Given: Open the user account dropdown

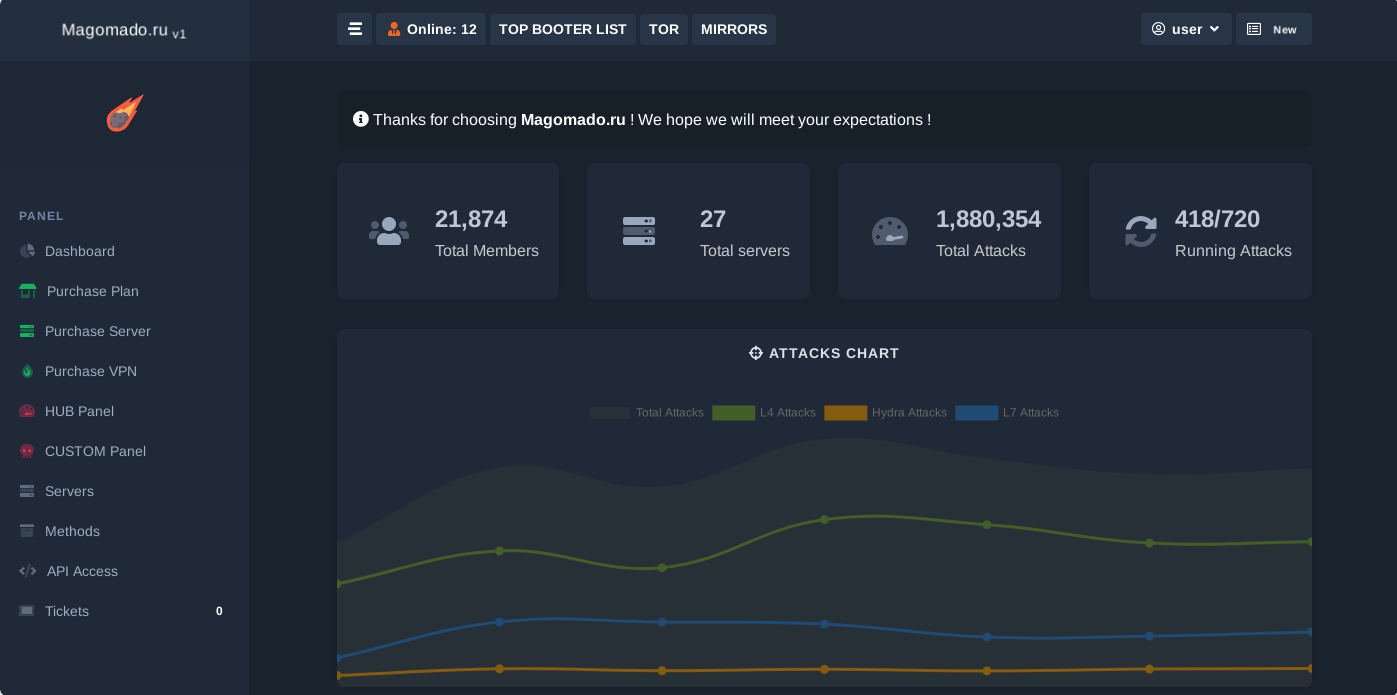Looking at the screenshot, I should coord(1186,29).
